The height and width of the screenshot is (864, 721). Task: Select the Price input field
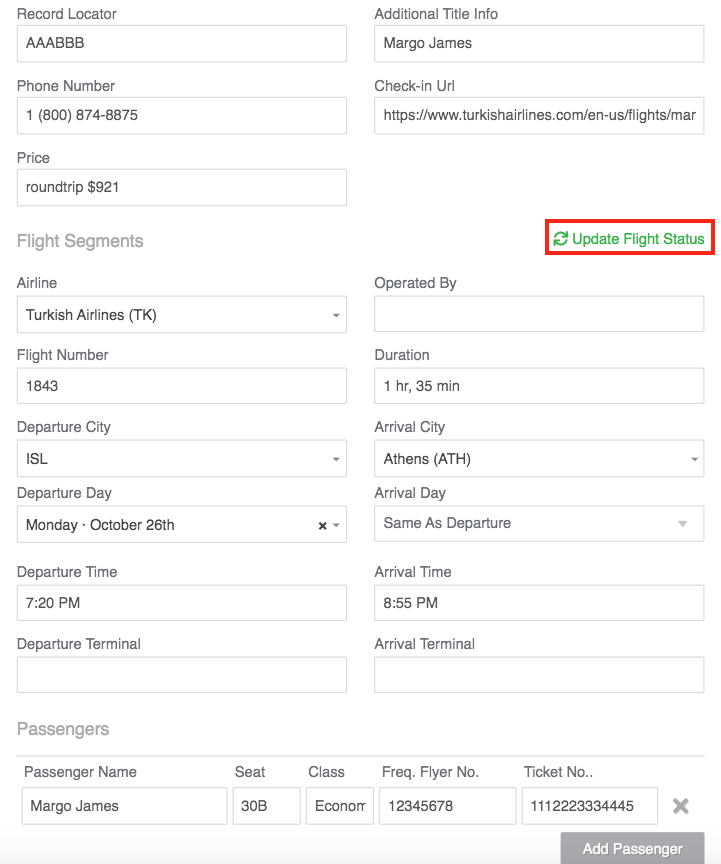tap(182, 188)
